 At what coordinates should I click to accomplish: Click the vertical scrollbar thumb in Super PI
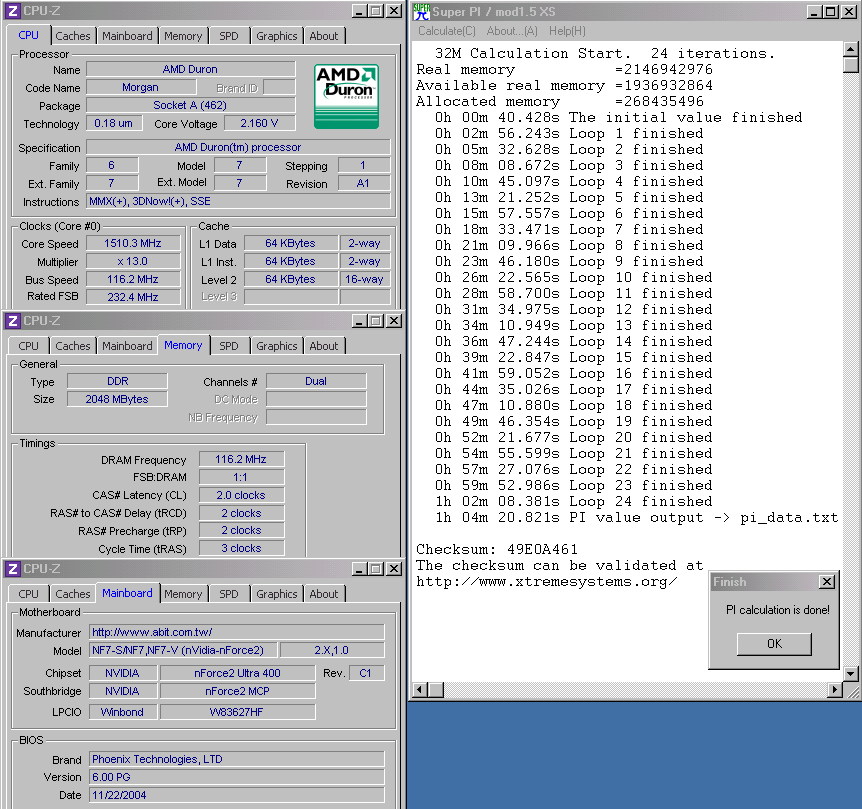click(850, 65)
